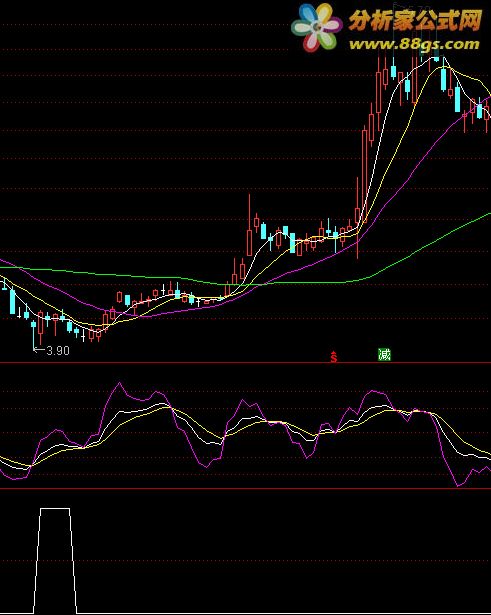Viewport: 491px width, 615px height.
Task: Click the red S sell signal marker
Action: 334,357
